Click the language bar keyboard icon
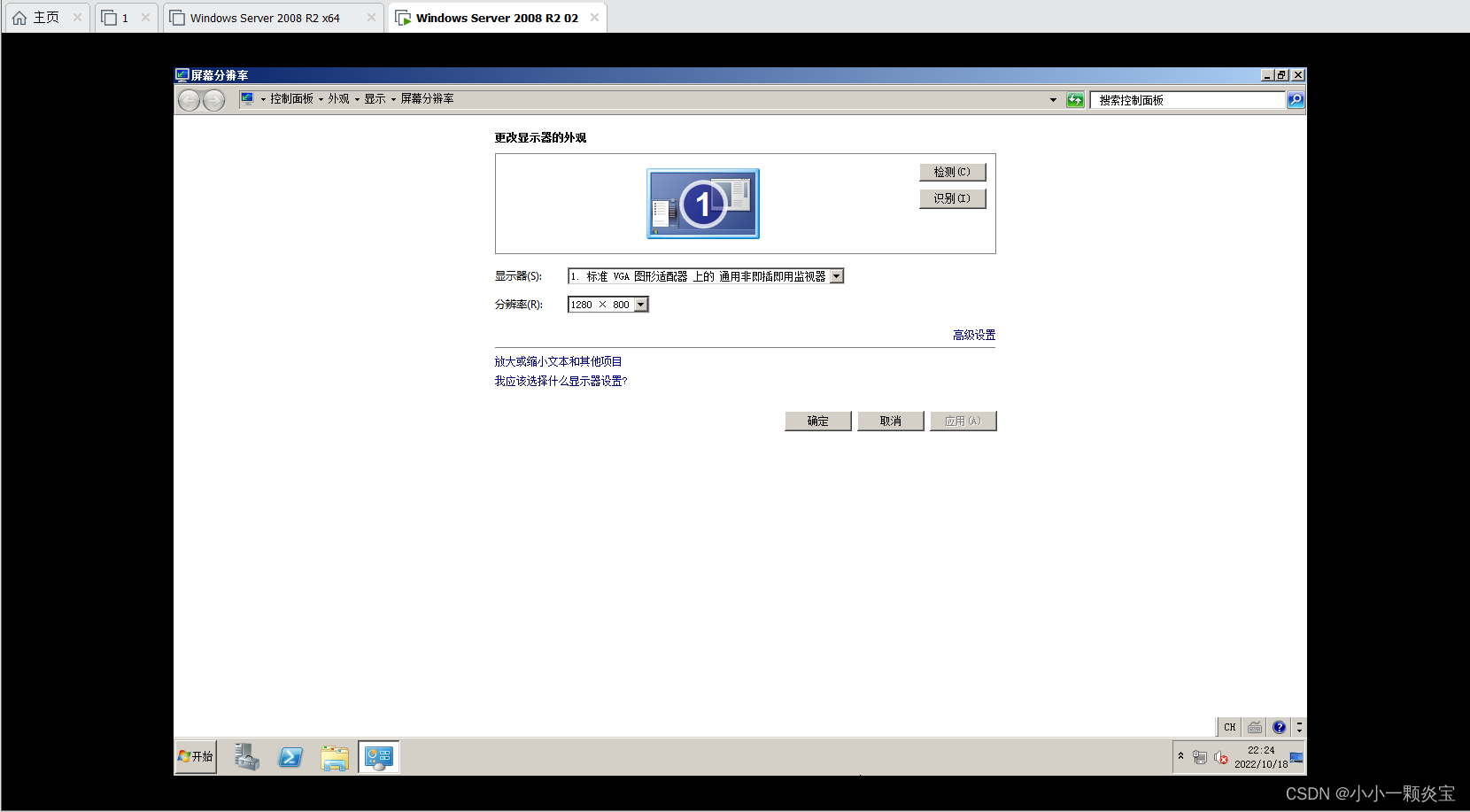 [x=1255, y=727]
